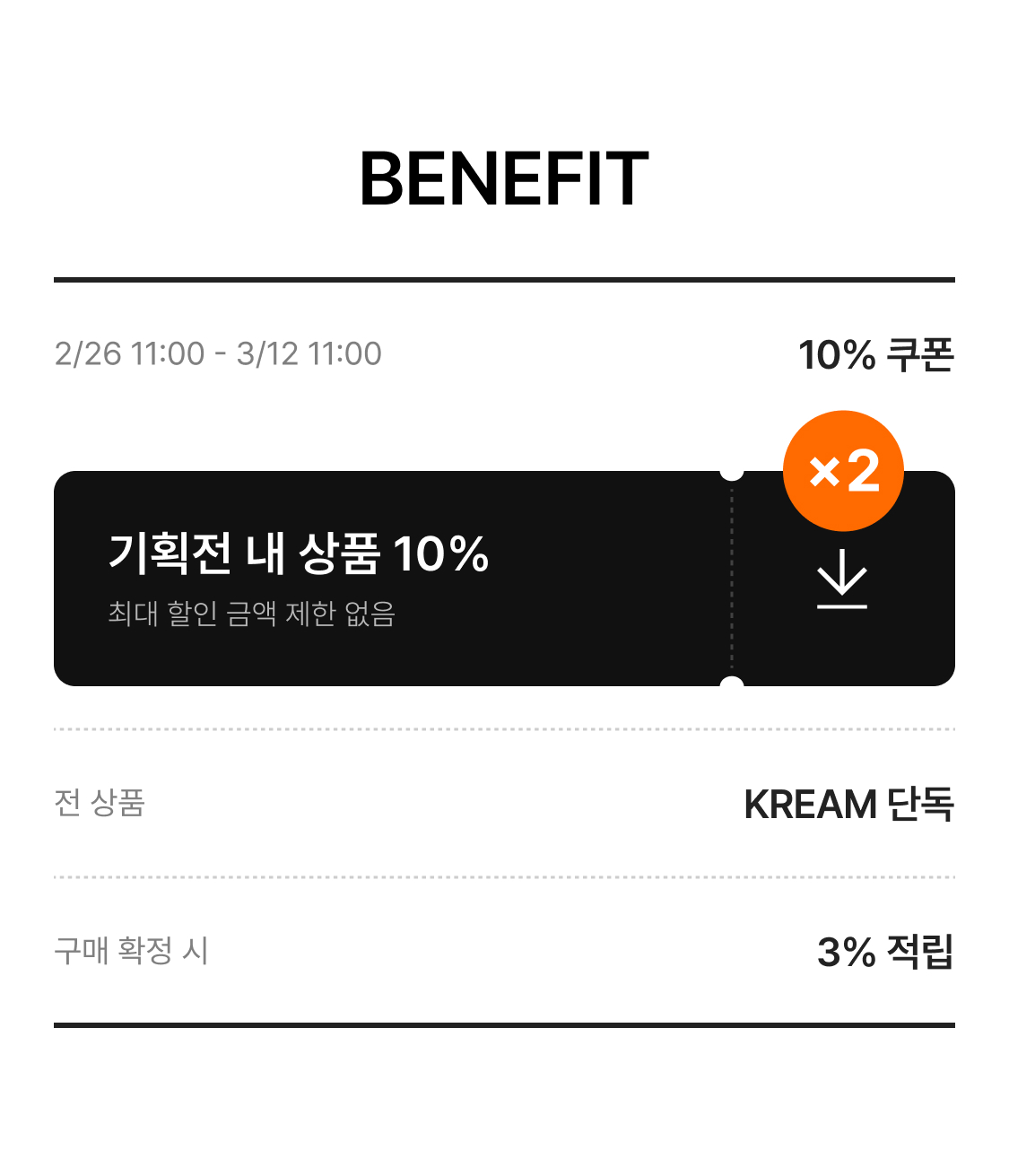Select the 기획전 내 상품 10% coupon title
Screen dimensions: 1009x1176
point(298,553)
